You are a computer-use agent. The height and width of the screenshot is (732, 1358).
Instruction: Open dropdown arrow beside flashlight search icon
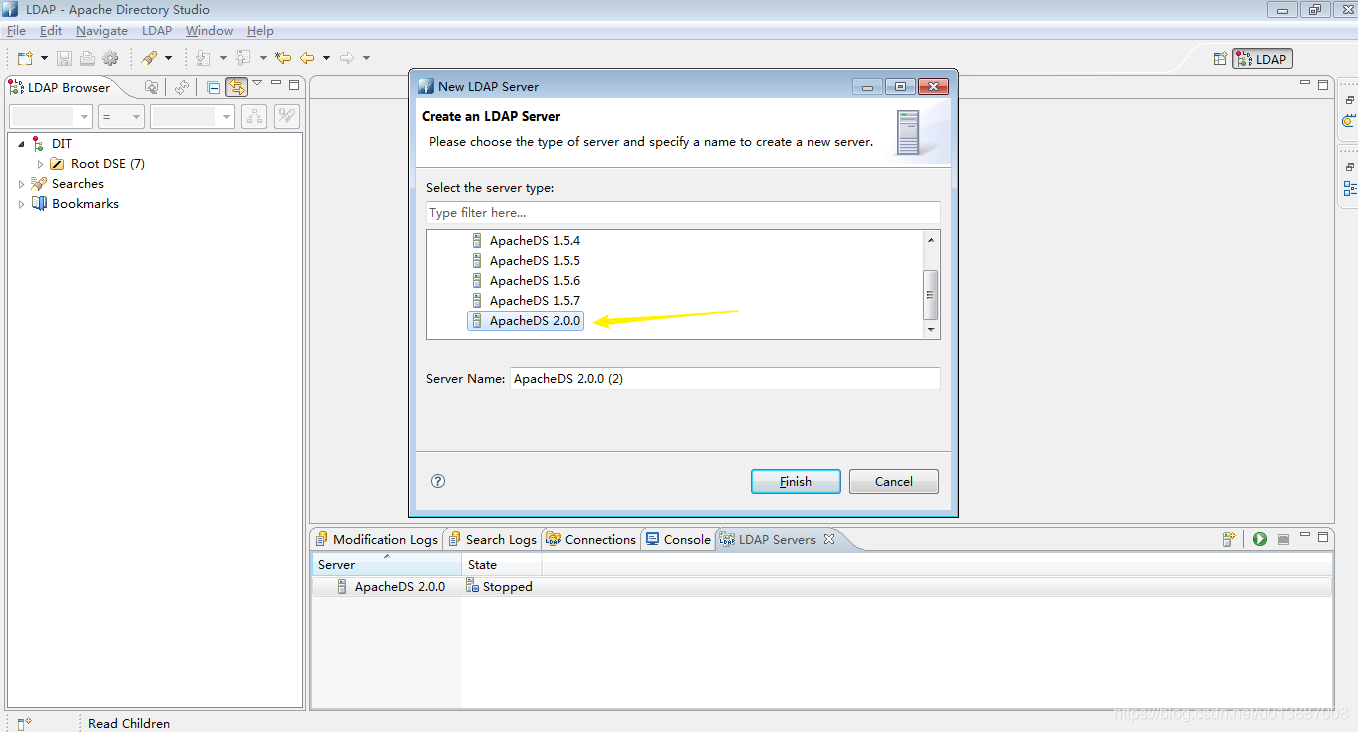coord(168,58)
